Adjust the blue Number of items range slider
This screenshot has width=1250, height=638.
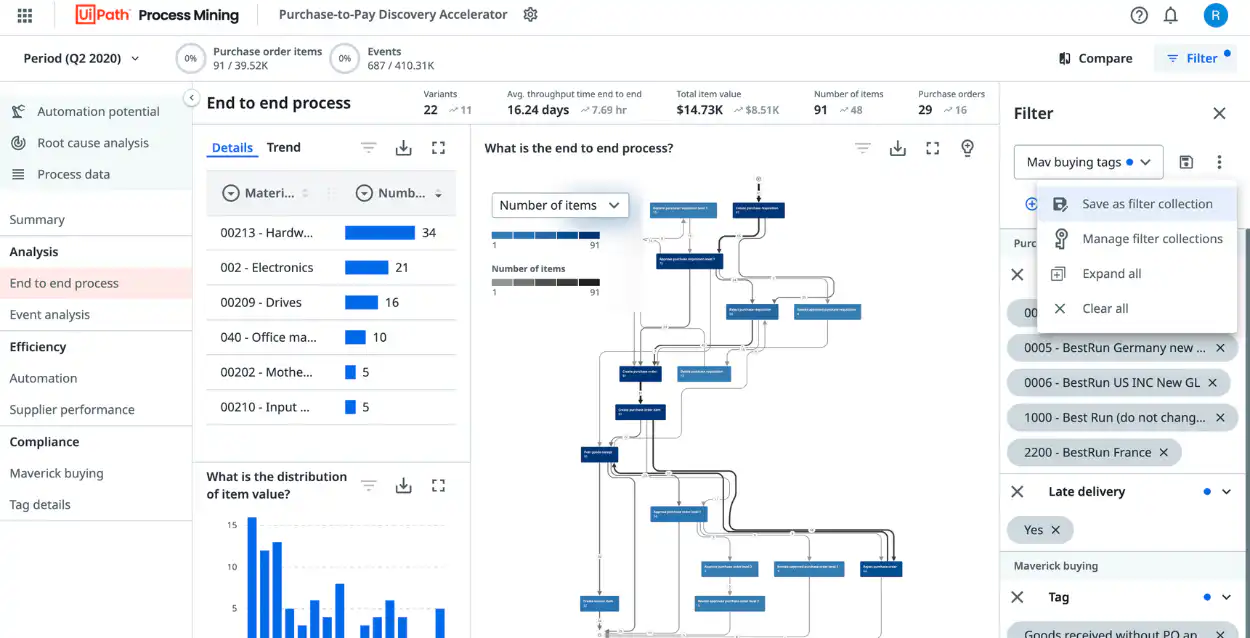point(546,236)
